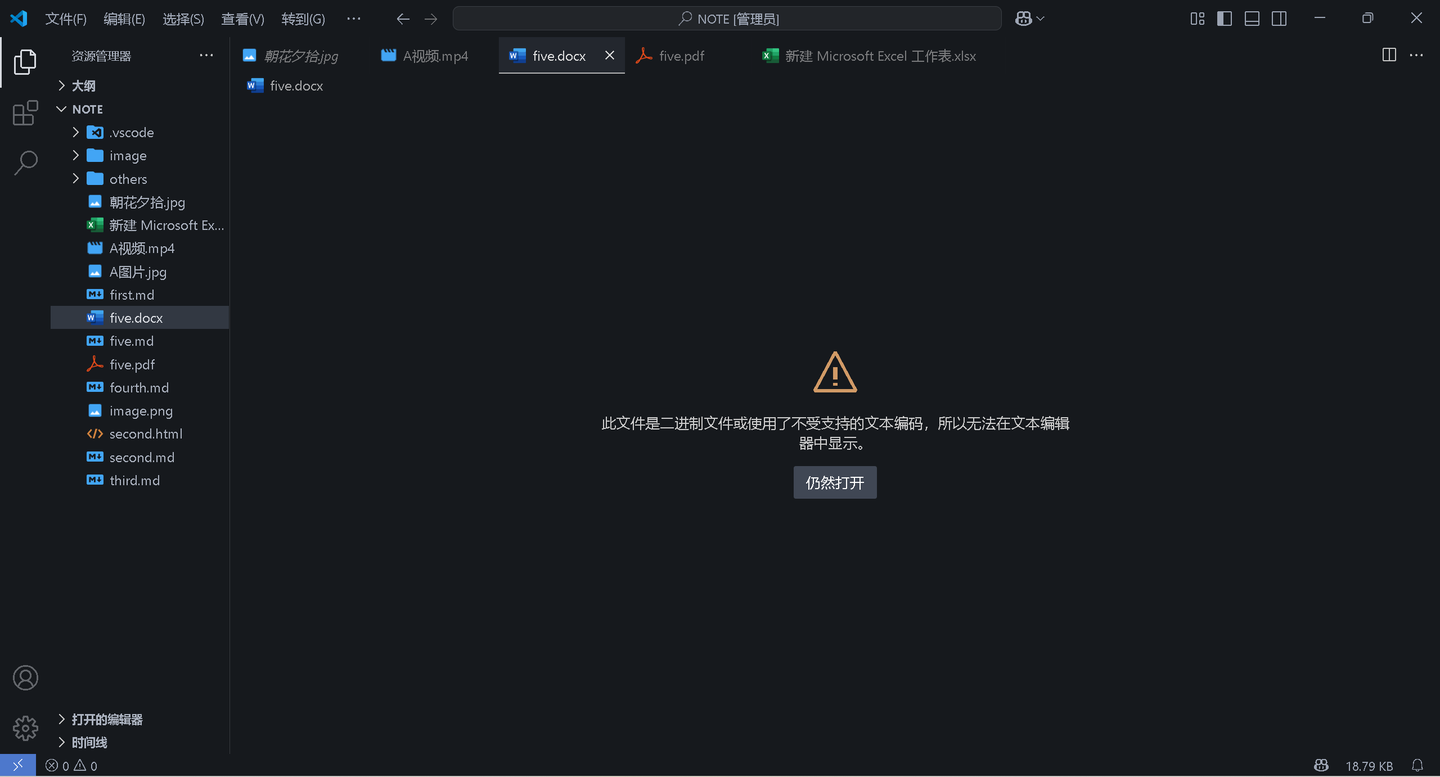Click the remote connection icon in status bar

pyautogui.click(x=17, y=765)
